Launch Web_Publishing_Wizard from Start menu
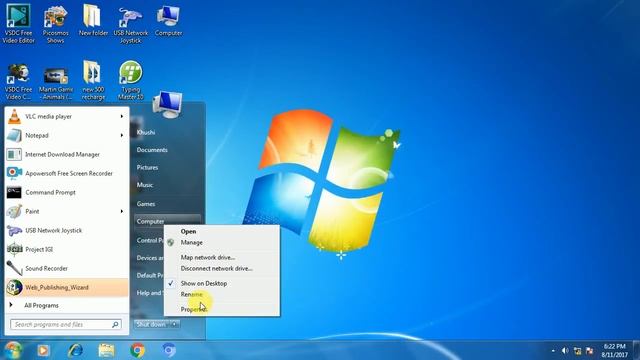 click(67, 287)
